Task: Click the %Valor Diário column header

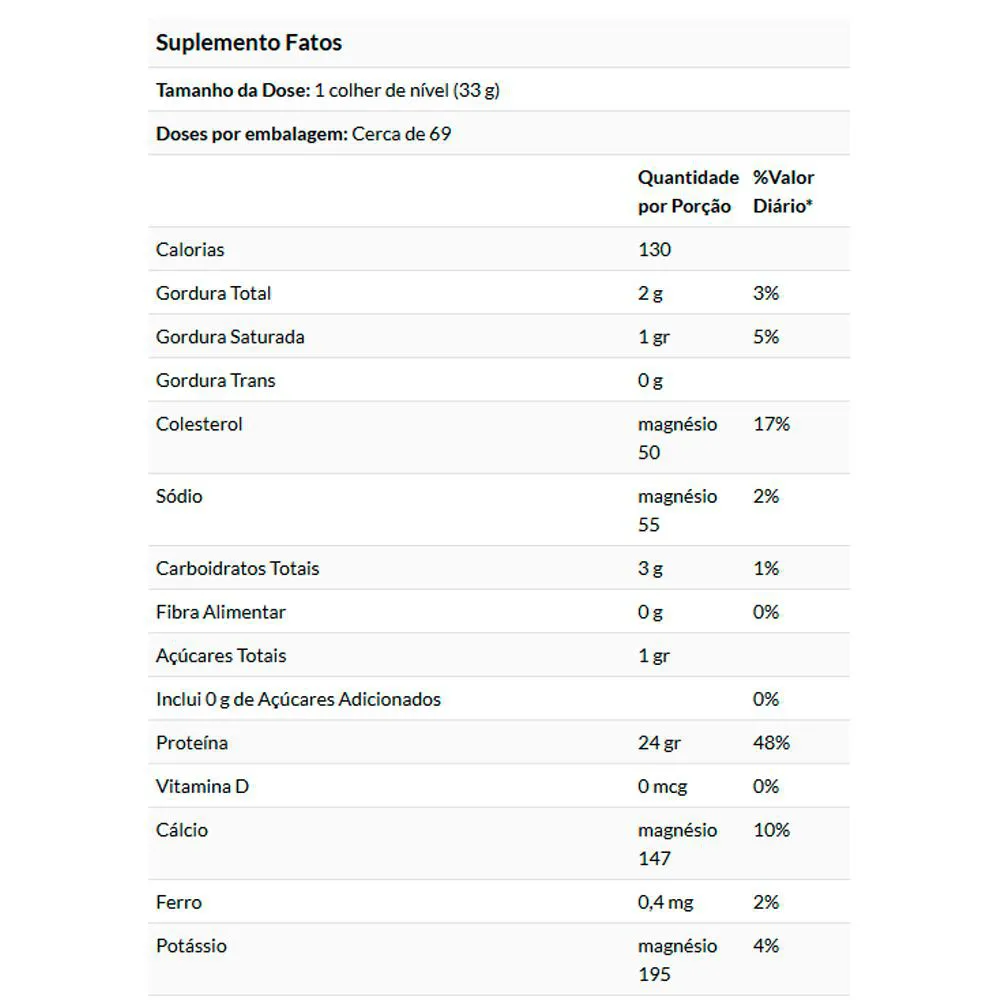Action: pyautogui.click(x=783, y=191)
